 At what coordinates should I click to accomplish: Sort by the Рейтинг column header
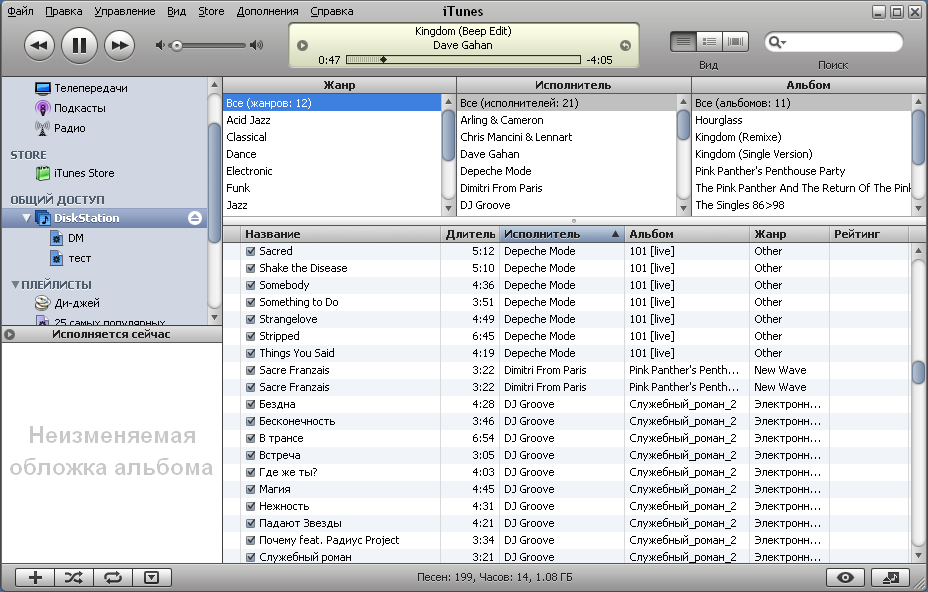pos(869,234)
